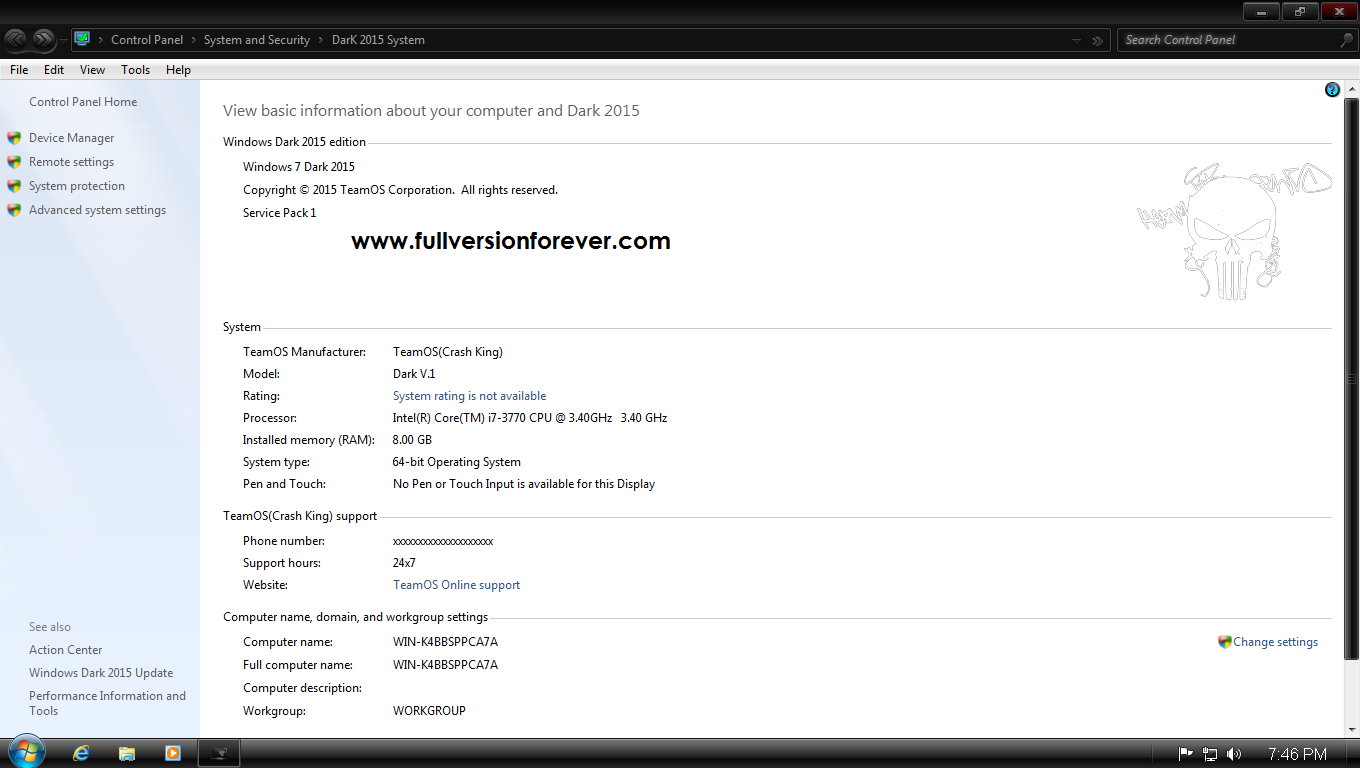This screenshot has width=1360, height=768.
Task: Open Performance Information and Tools
Action: tap(107, 703)
